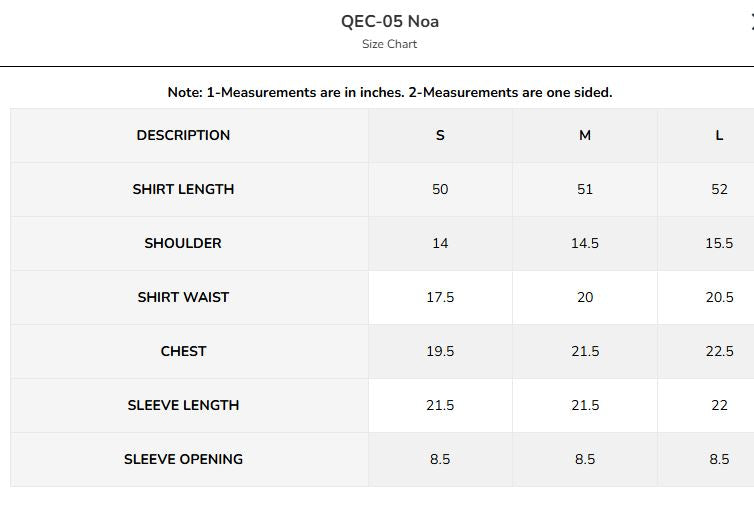
Task: Click the measurements note text
Action: [390, 92]
